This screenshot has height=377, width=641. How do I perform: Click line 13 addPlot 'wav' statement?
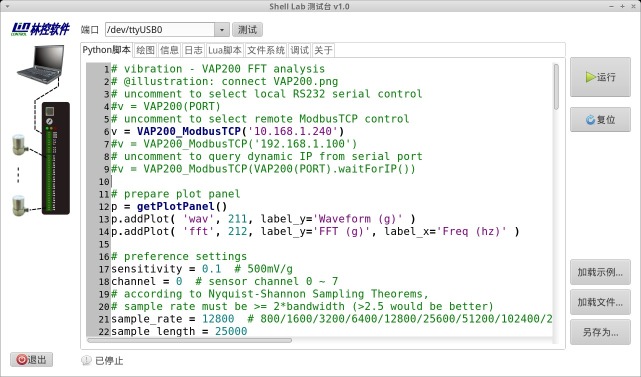click(263, 219)
